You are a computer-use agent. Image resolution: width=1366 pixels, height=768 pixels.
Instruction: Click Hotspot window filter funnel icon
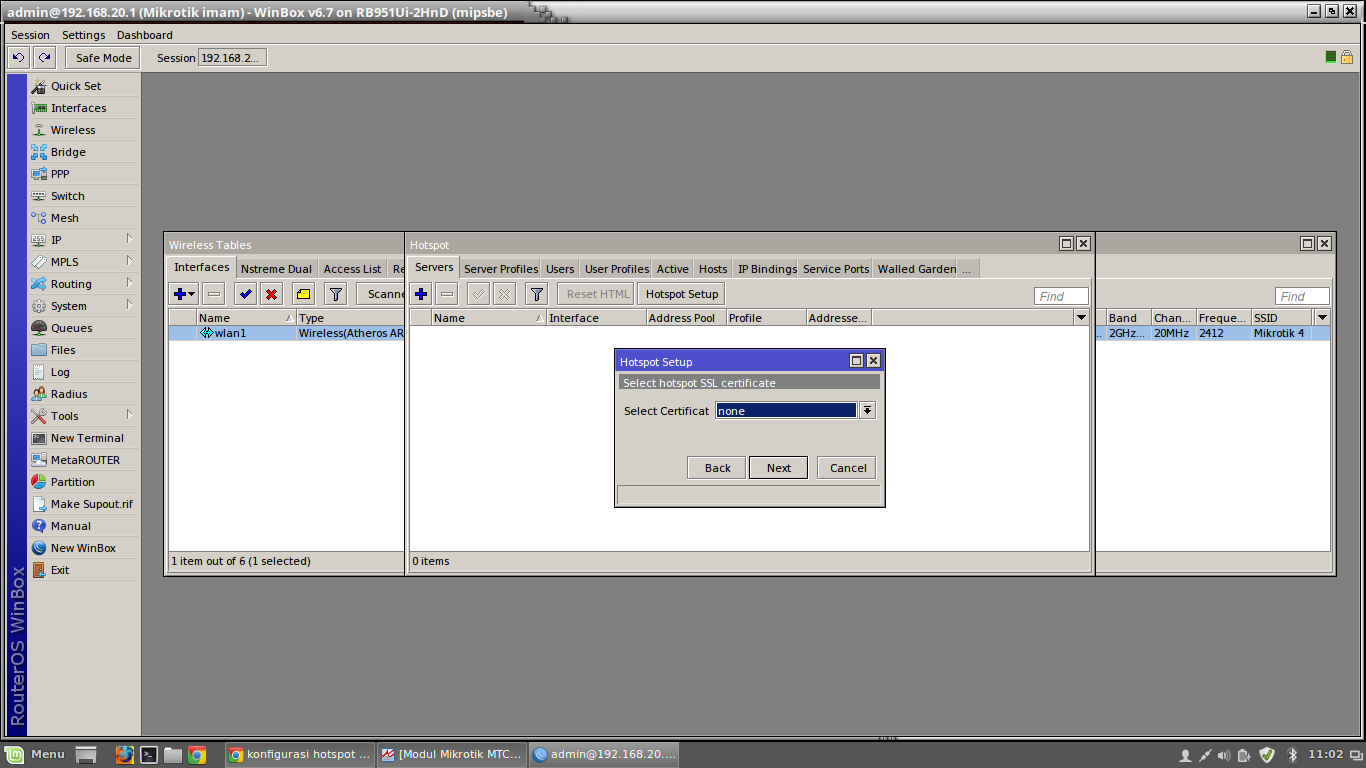point(537,294)
